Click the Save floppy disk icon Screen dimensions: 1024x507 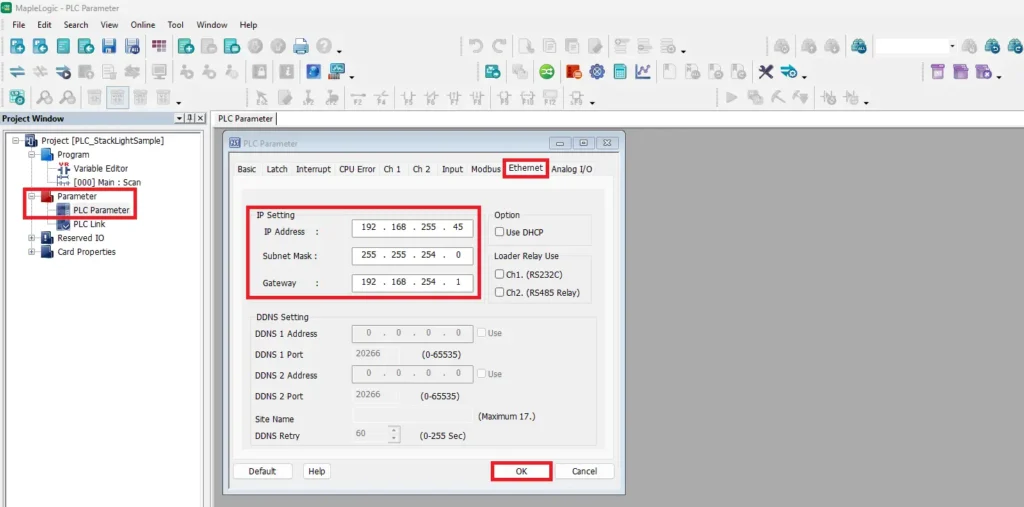pyautogui.click(x=109, y=46)
